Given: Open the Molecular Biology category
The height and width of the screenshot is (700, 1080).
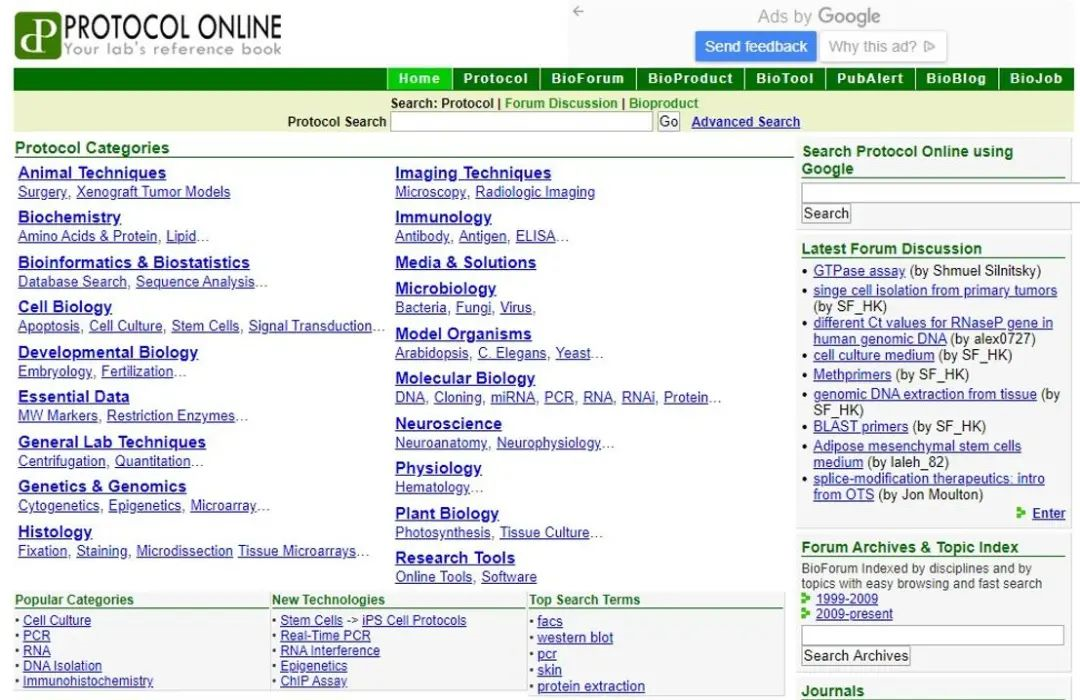Looking at the screenshot, I should pos(465,378).
